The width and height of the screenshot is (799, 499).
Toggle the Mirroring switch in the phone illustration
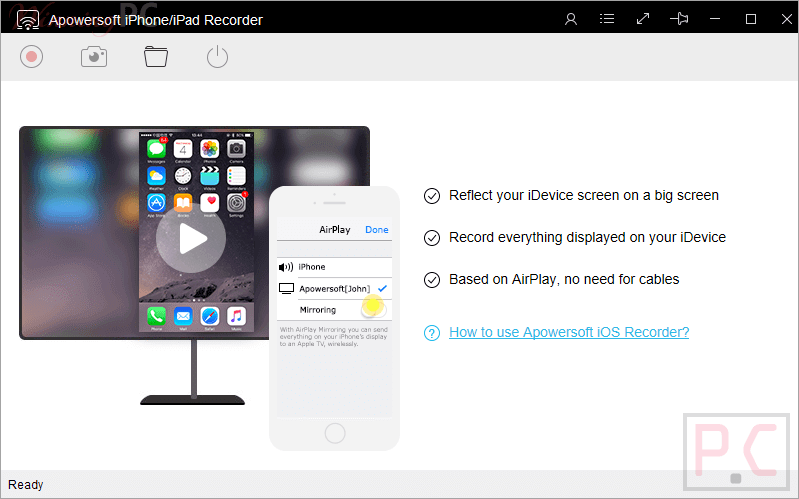(374, 308)
